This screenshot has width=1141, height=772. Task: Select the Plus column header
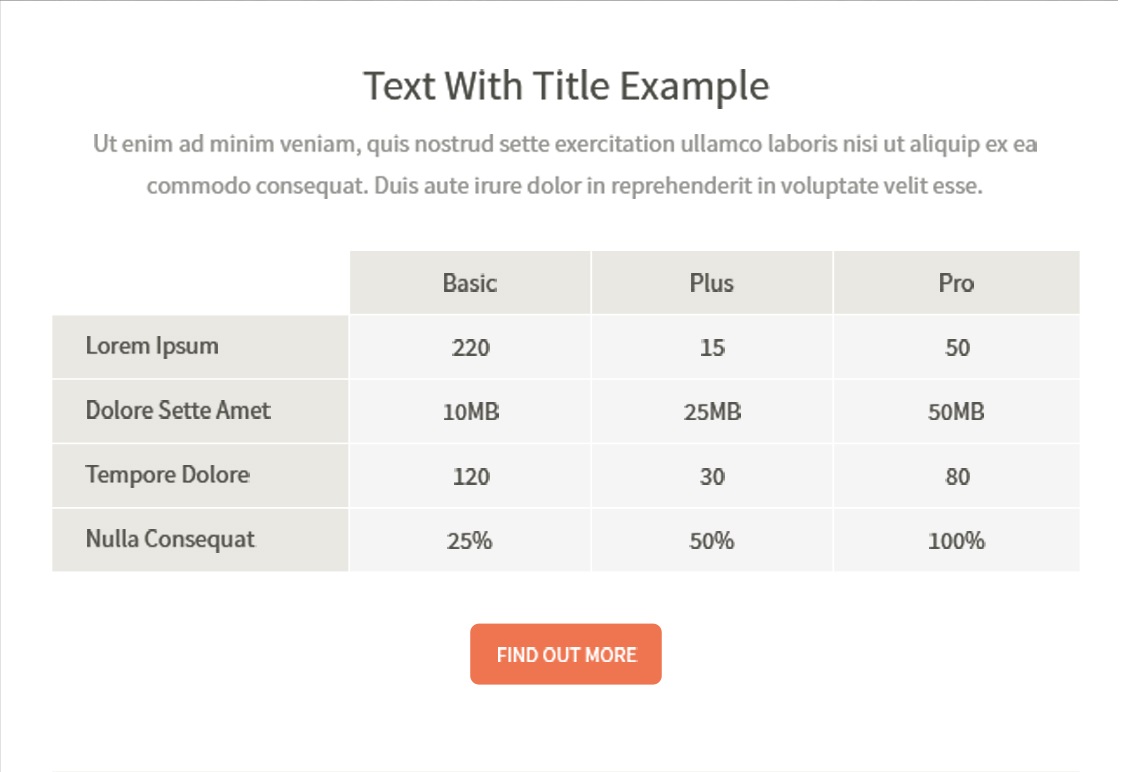pyautogui.click(x=712, y=283)
